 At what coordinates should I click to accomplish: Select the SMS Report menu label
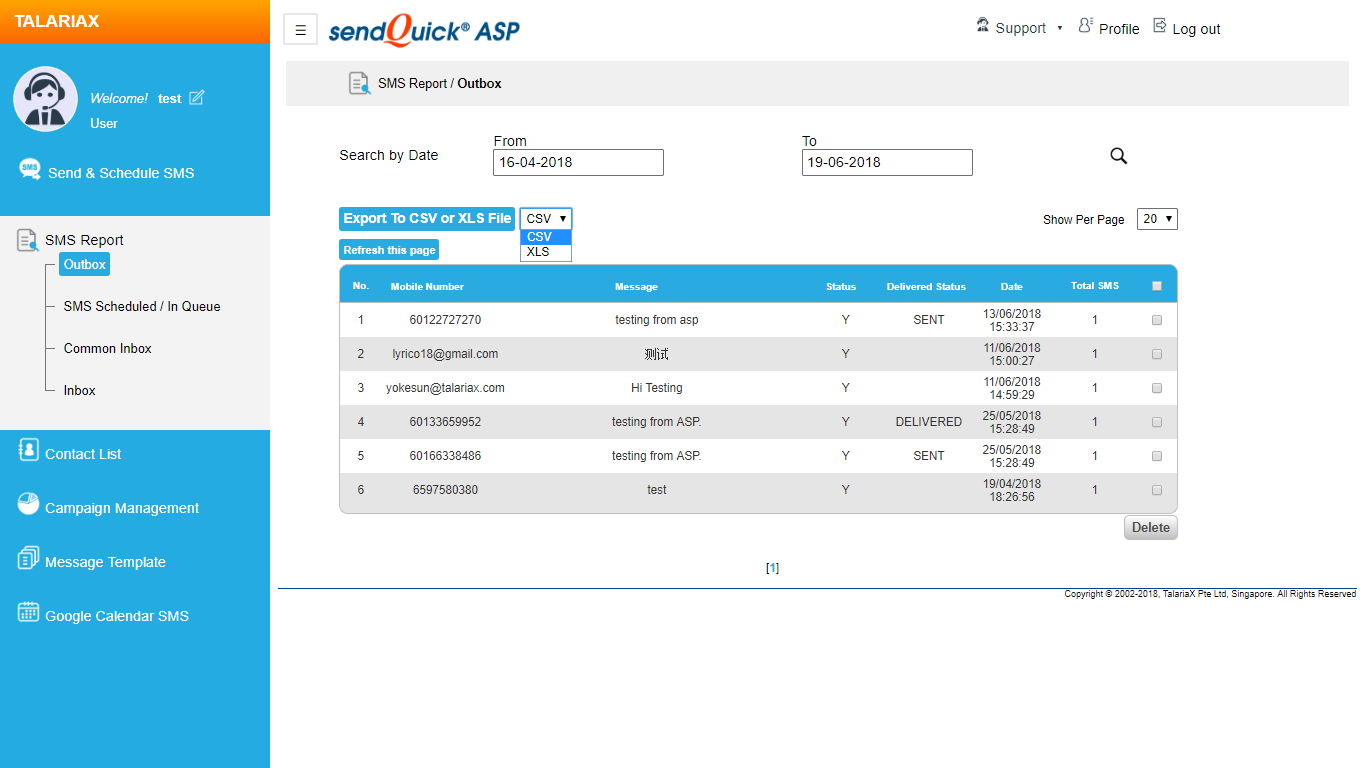[84, 240]
